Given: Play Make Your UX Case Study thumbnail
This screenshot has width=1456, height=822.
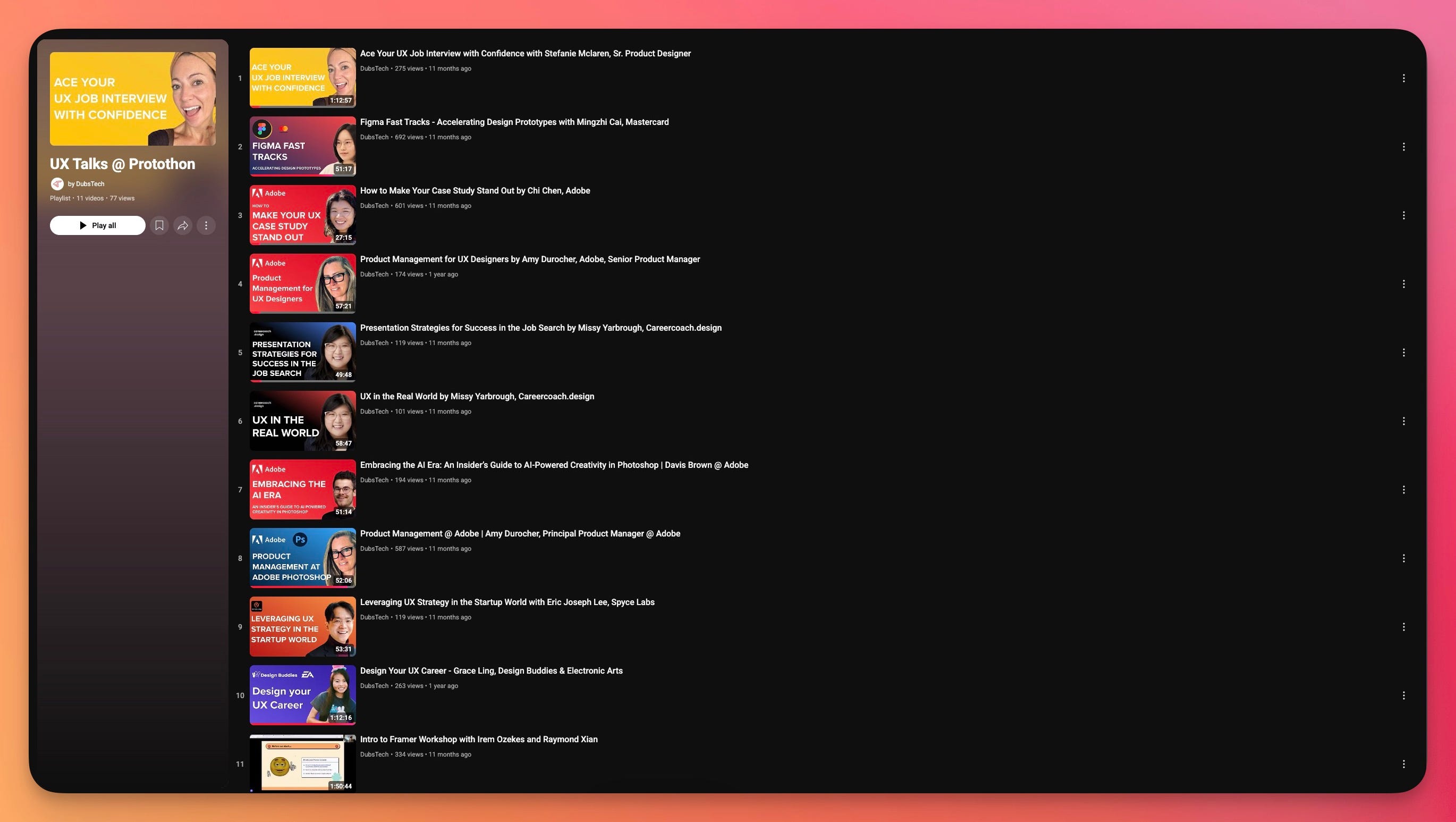Looking at the screenshot, I should tap(303, 215).
